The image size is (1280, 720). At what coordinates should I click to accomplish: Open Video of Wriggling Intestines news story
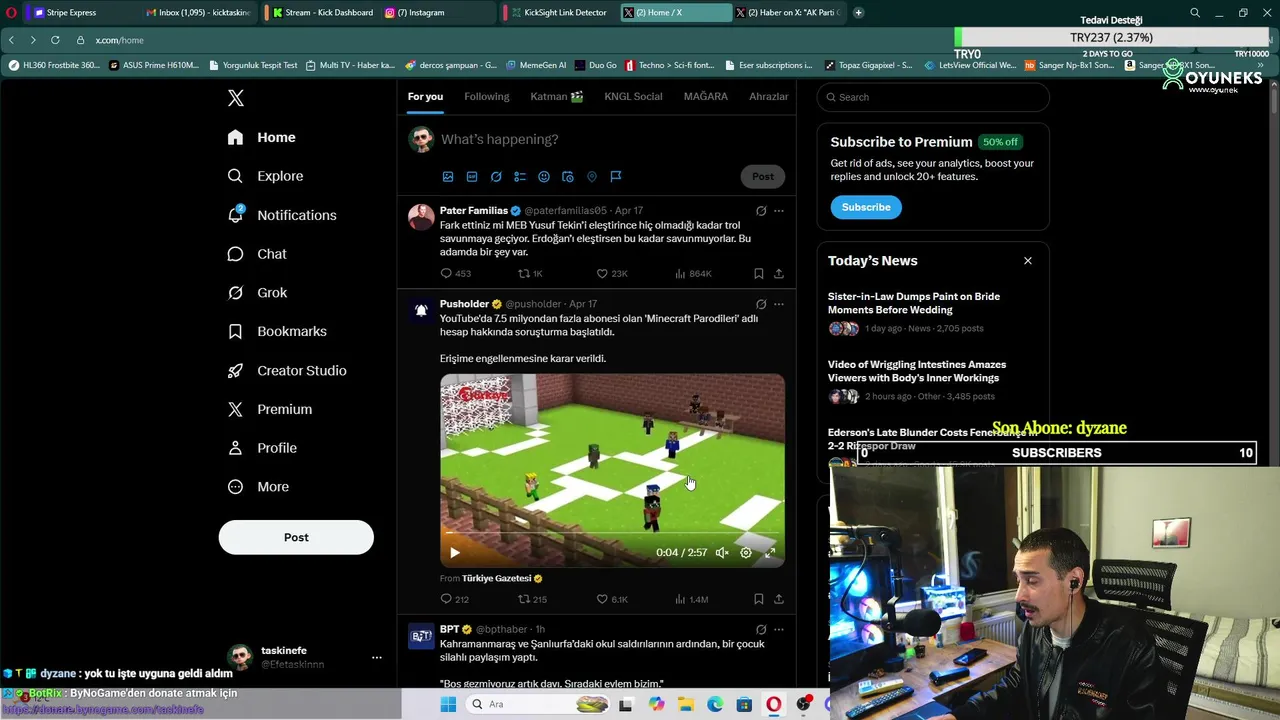click(917, 371)
